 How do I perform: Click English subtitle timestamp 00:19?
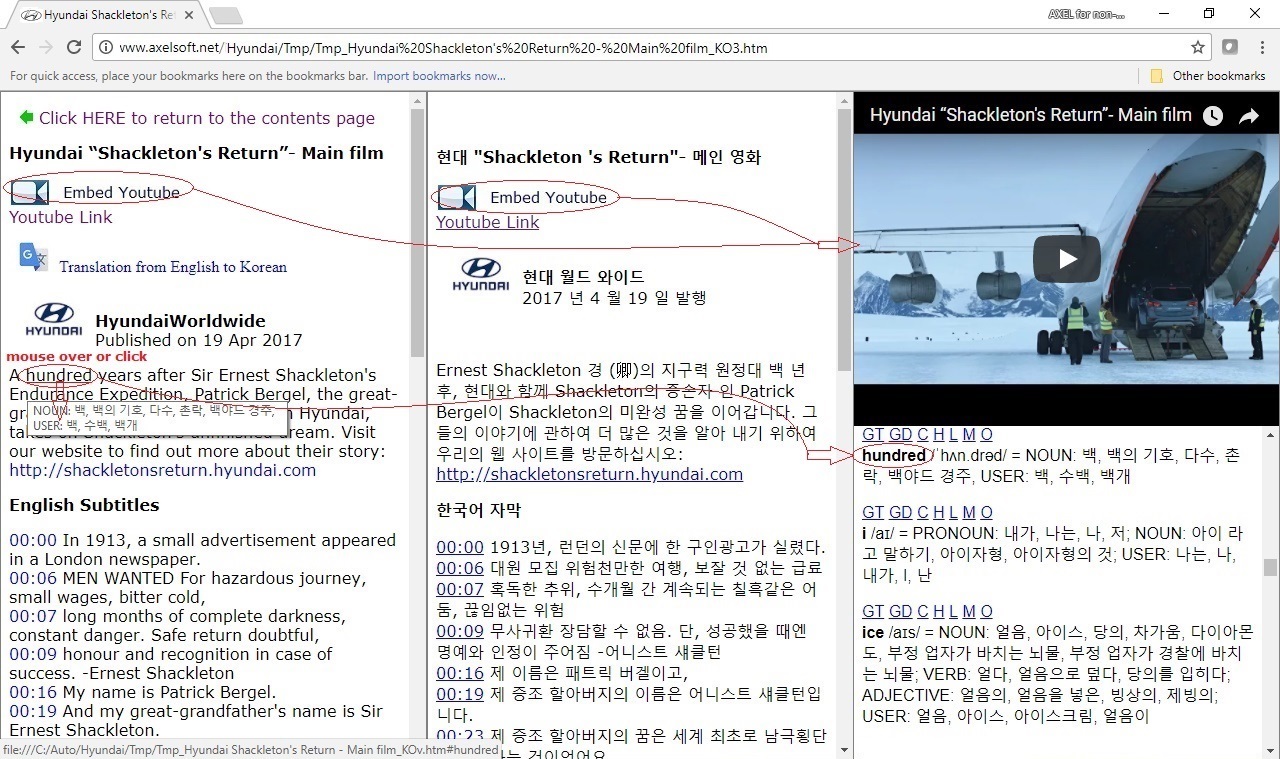tap(33, 711)
